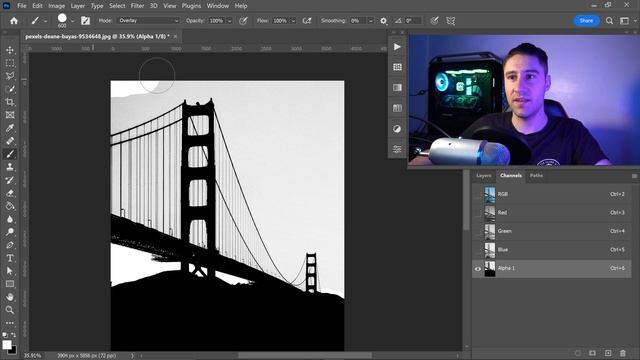Open the Smoothing dropdown arrow
Image resolution: width=640 pixels, height=360 pixels.
(x=371, y=21)
